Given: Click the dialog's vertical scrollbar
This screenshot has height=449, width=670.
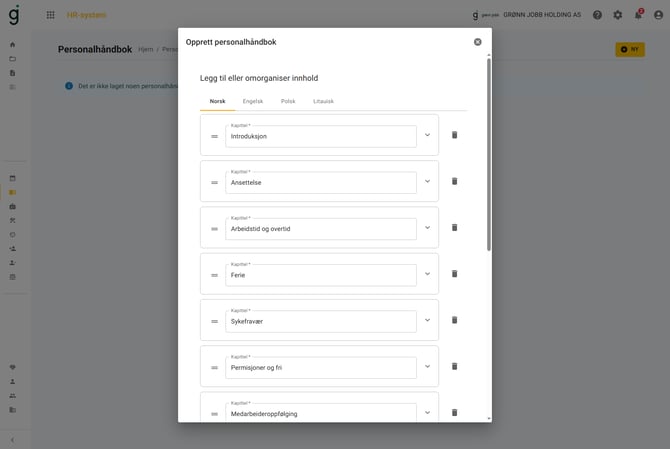Looking at the screenshot, I should coord(489,155).
